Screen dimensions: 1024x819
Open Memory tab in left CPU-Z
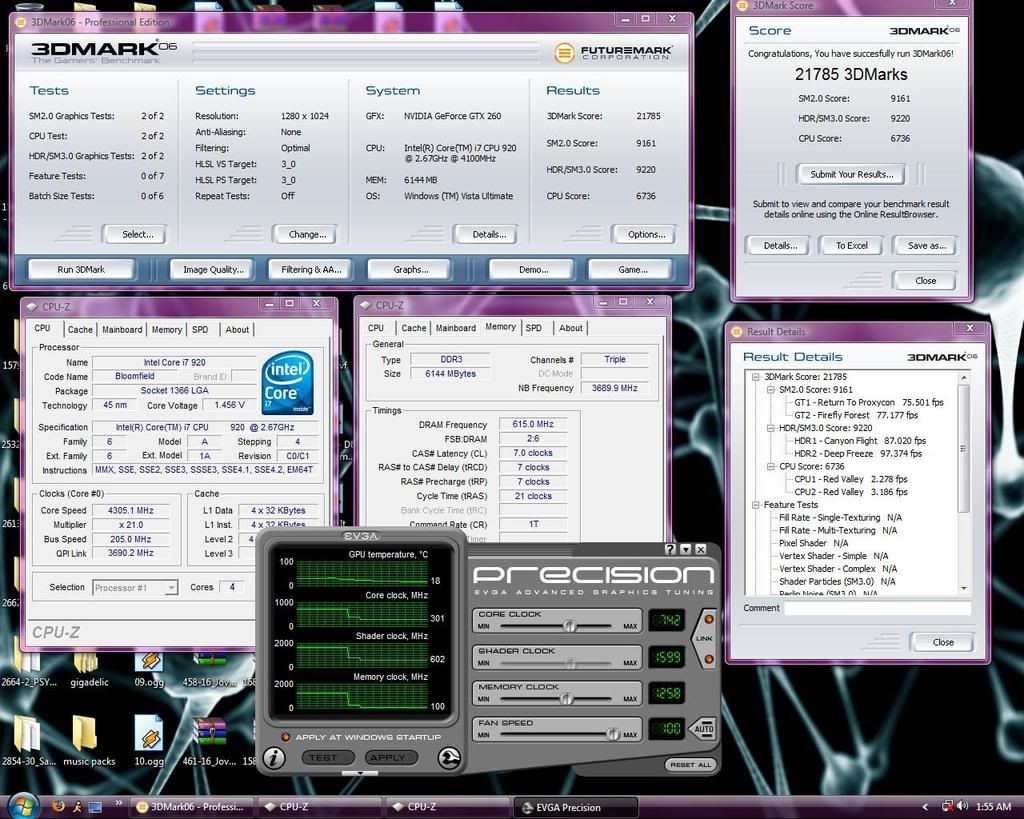point(167,330)
